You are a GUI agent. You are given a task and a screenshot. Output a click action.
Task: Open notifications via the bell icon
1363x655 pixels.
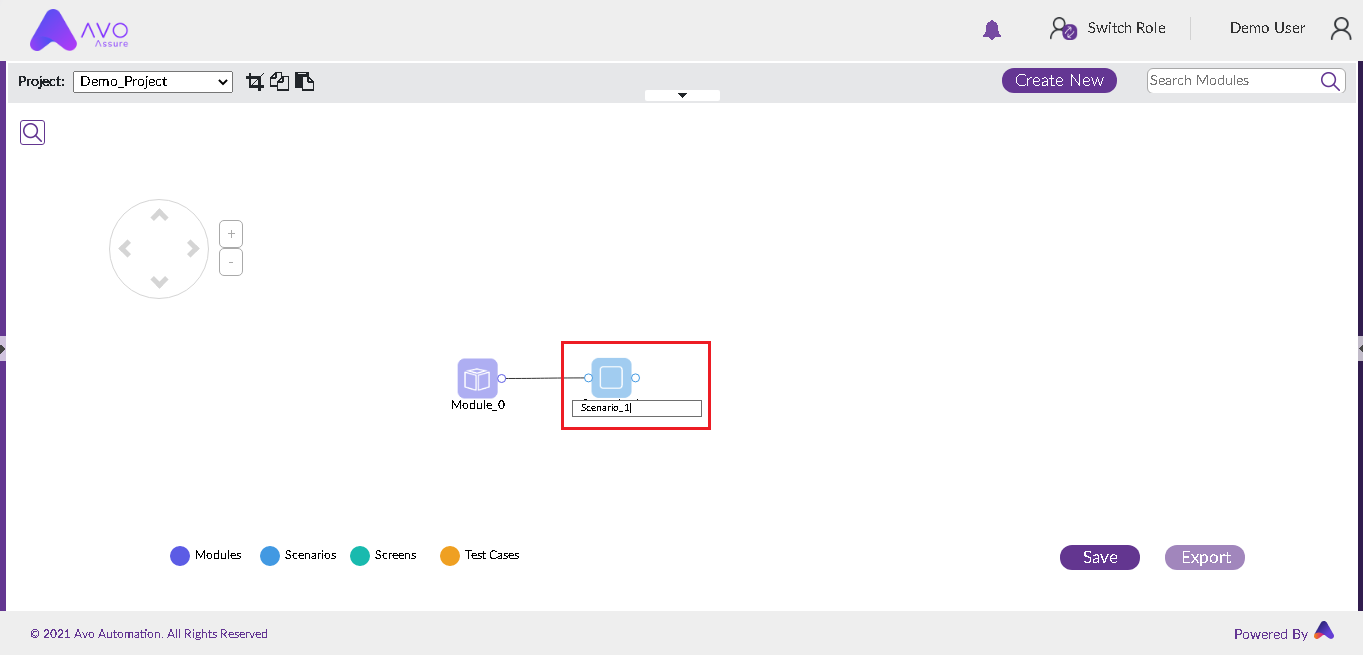tap(992, 30)
